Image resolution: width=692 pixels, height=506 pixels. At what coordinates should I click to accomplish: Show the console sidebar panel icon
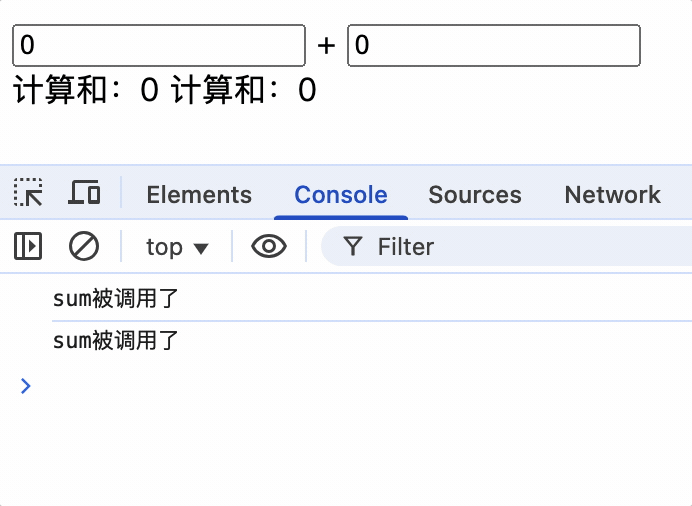click(x=28, y=245)
